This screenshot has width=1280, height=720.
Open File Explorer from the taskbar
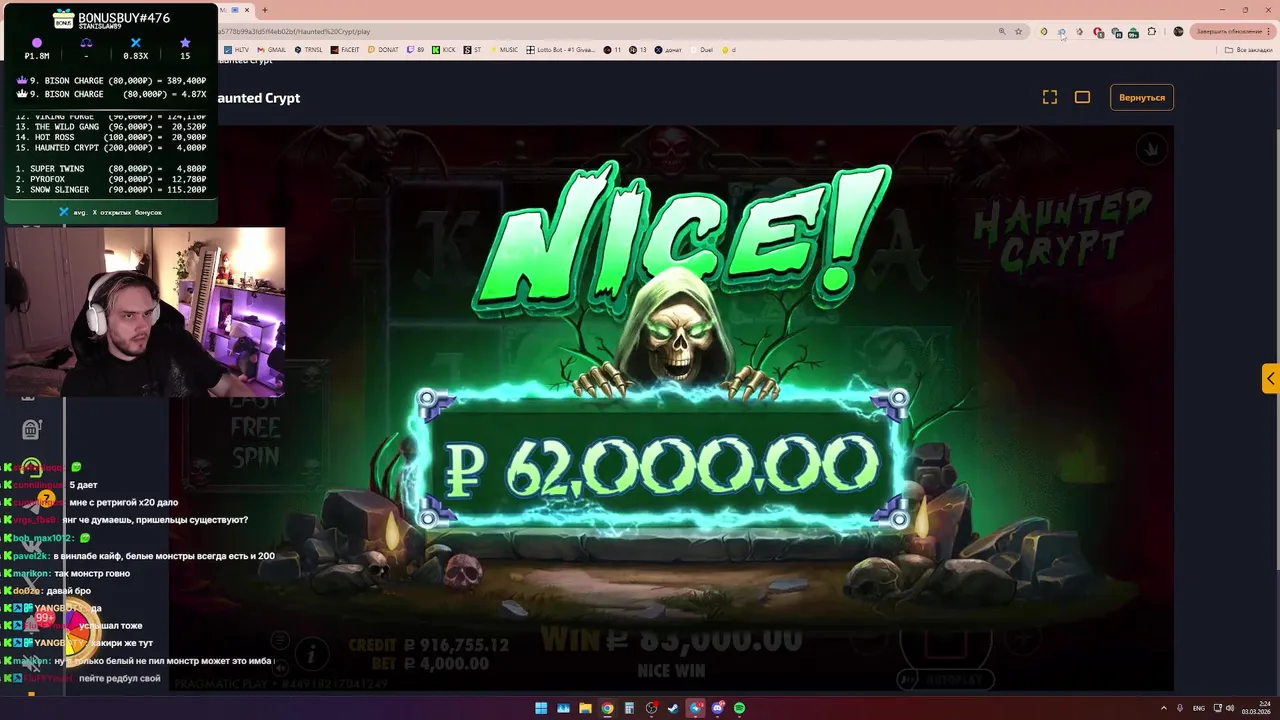[x=585, y=708]
